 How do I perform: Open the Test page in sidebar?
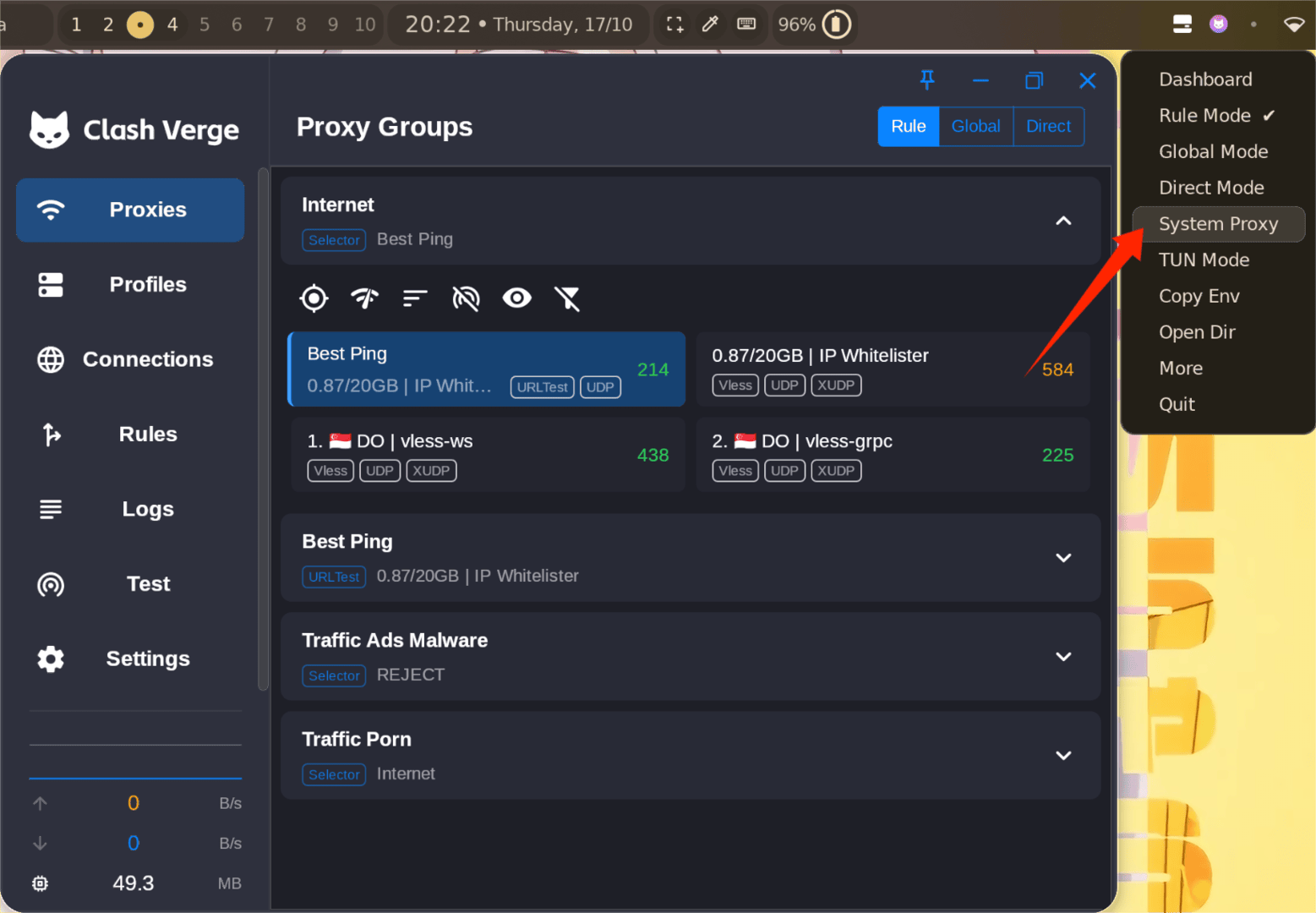(130, 584)
